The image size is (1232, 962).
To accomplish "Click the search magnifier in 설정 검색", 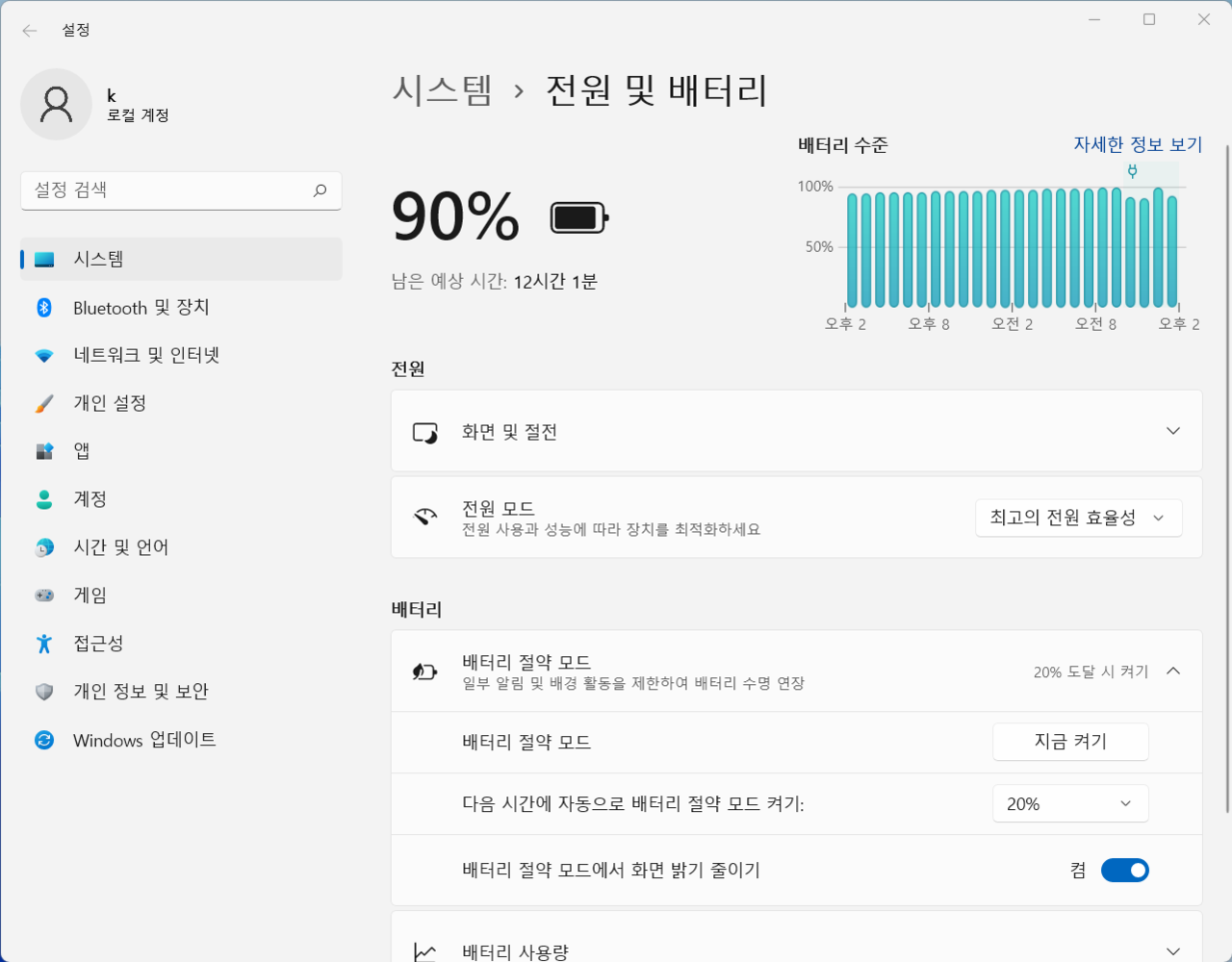I will click(x=319, y=191).
